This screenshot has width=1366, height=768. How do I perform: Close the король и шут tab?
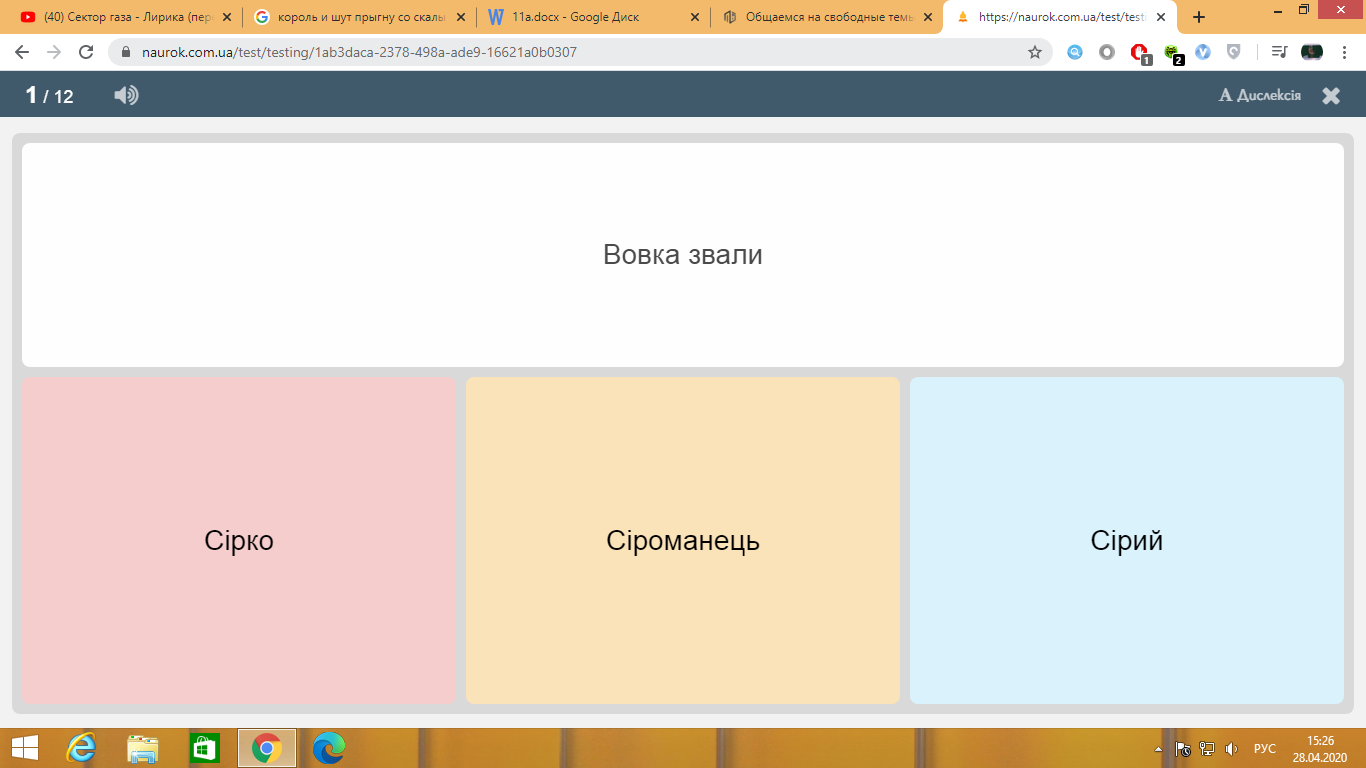tap(461, 17)
